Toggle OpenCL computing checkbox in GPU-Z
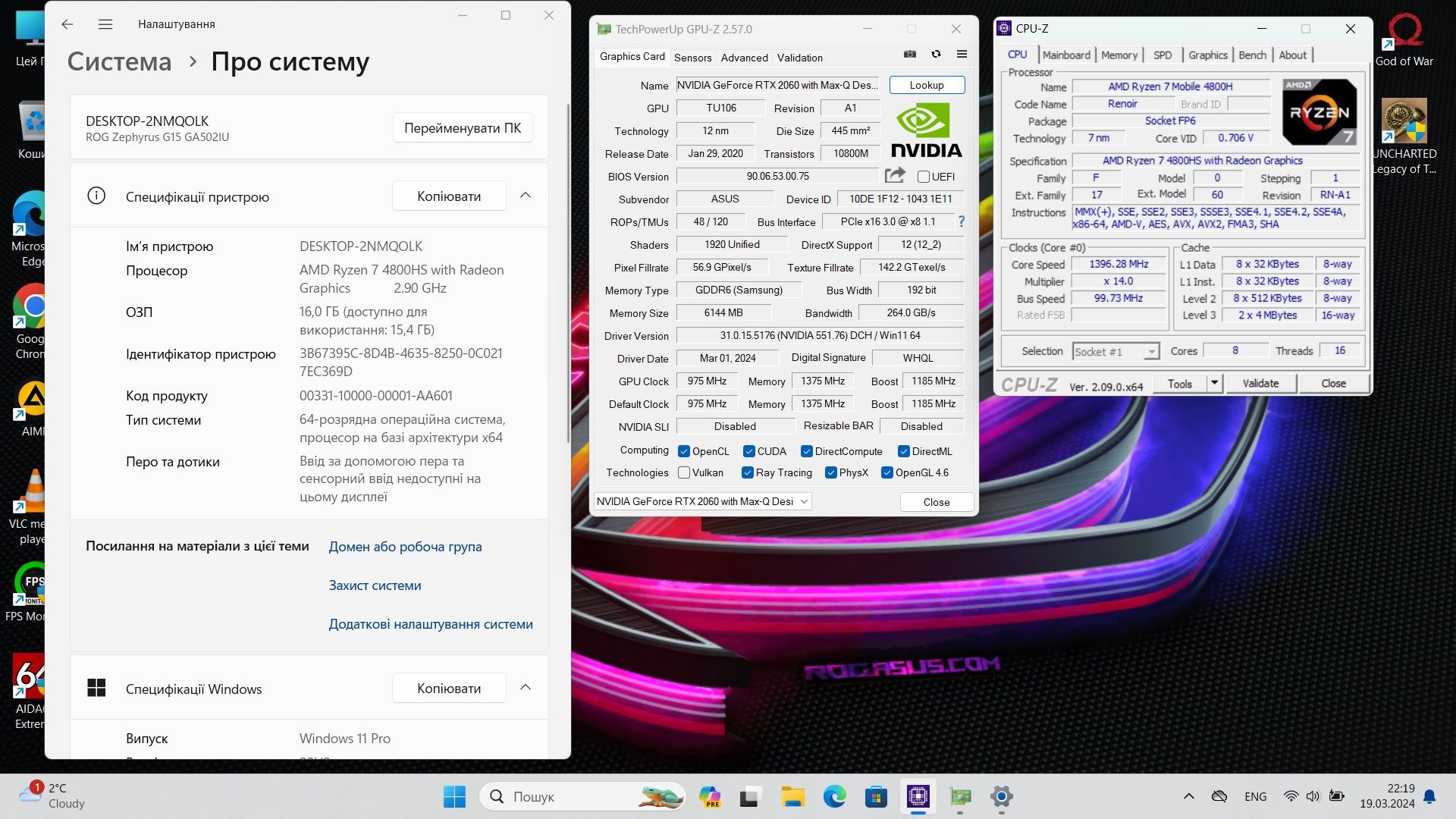 [x=682, y=450]
